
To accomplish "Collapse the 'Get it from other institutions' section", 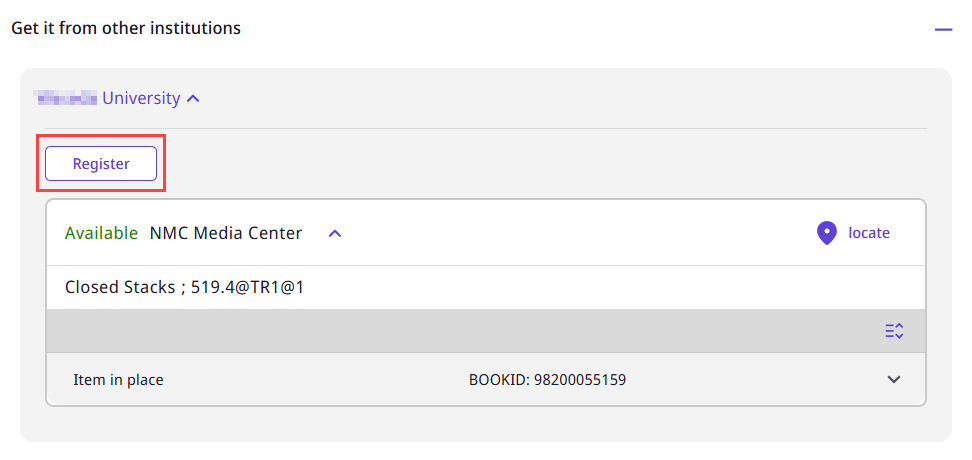I will [943, 30].
